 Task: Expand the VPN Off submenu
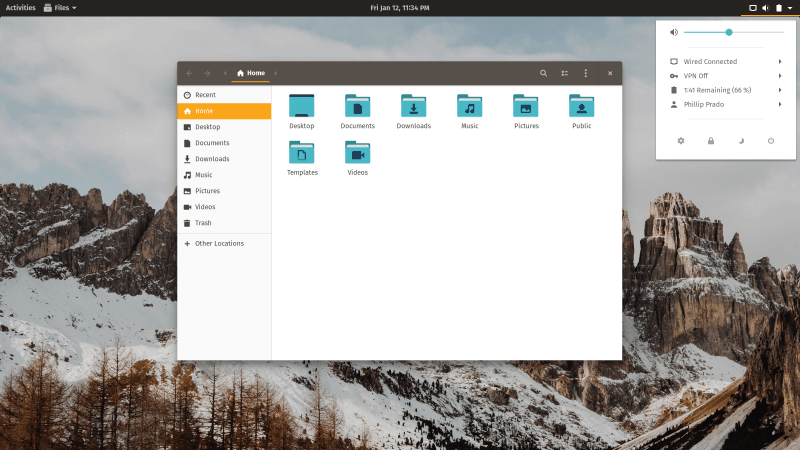coord(726,76)
